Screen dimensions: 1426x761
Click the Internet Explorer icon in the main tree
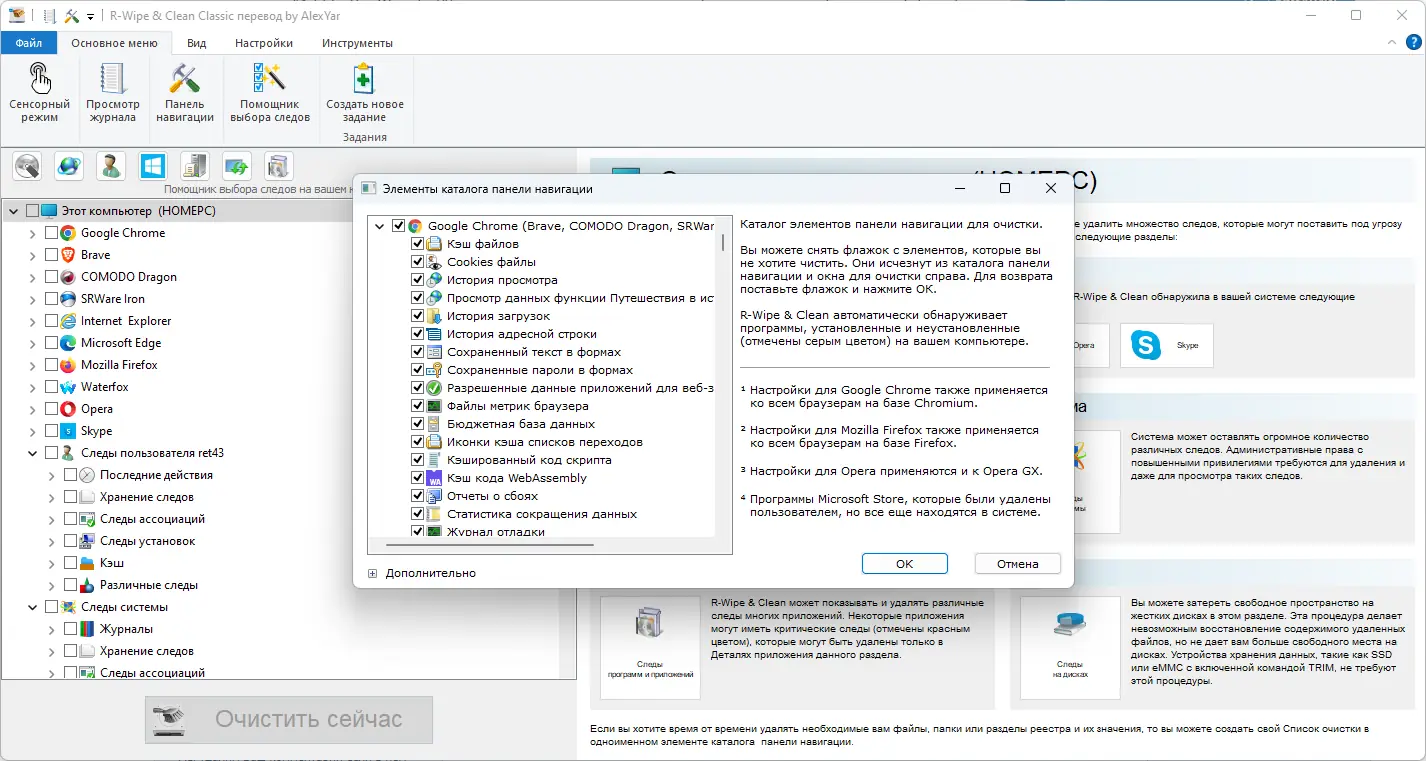(68, 321)
